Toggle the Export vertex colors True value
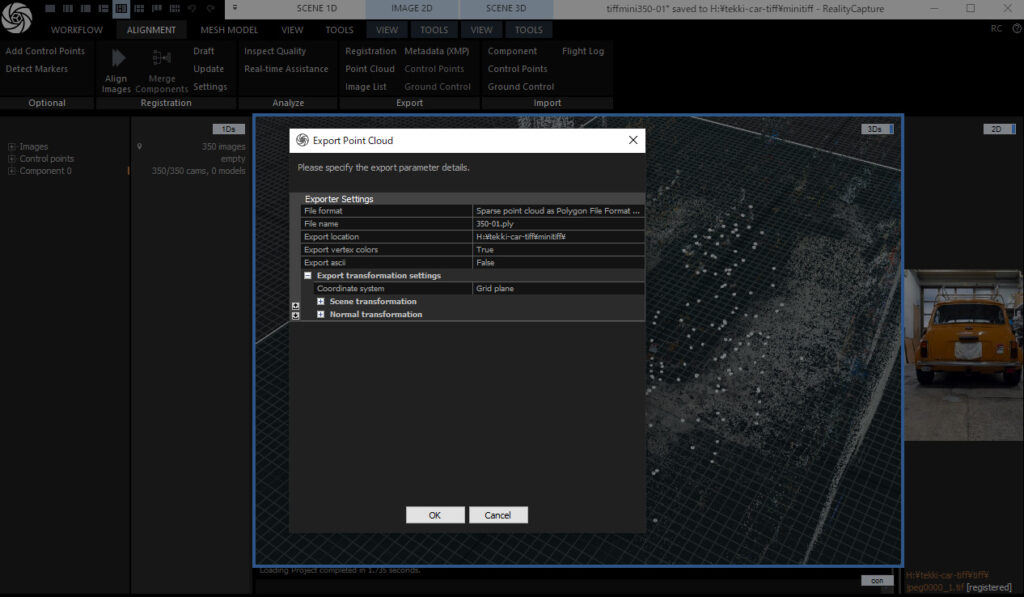The width and height of the screenshot is (1024, 597). point(557,250)
